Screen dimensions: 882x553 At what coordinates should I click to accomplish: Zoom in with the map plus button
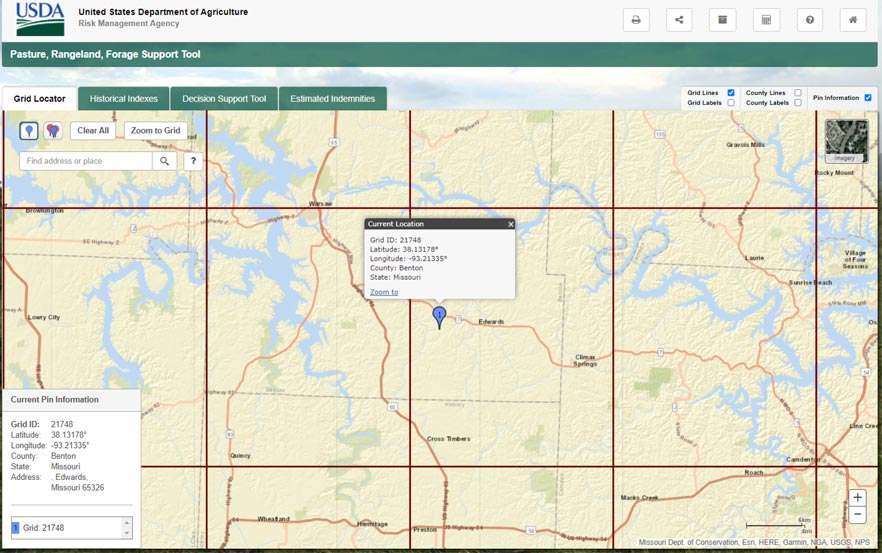[857, 498]
